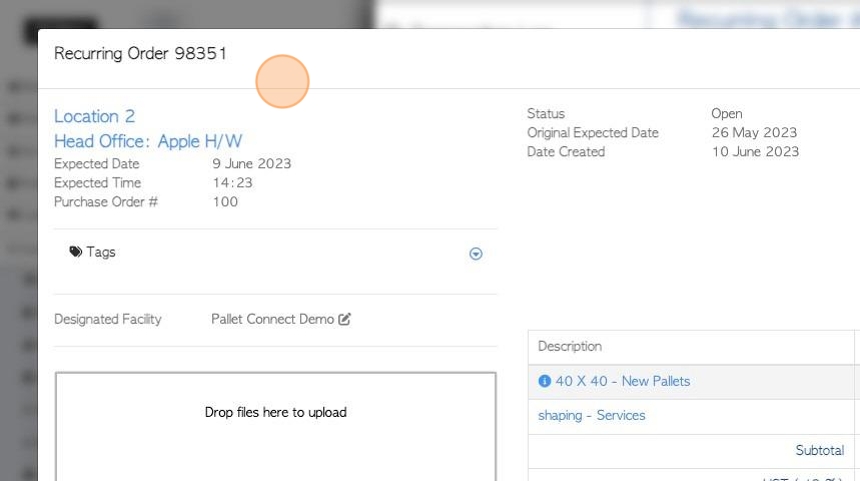
Task: Open Head Office: Apple H/W link
Action: [x=148, y=142]
